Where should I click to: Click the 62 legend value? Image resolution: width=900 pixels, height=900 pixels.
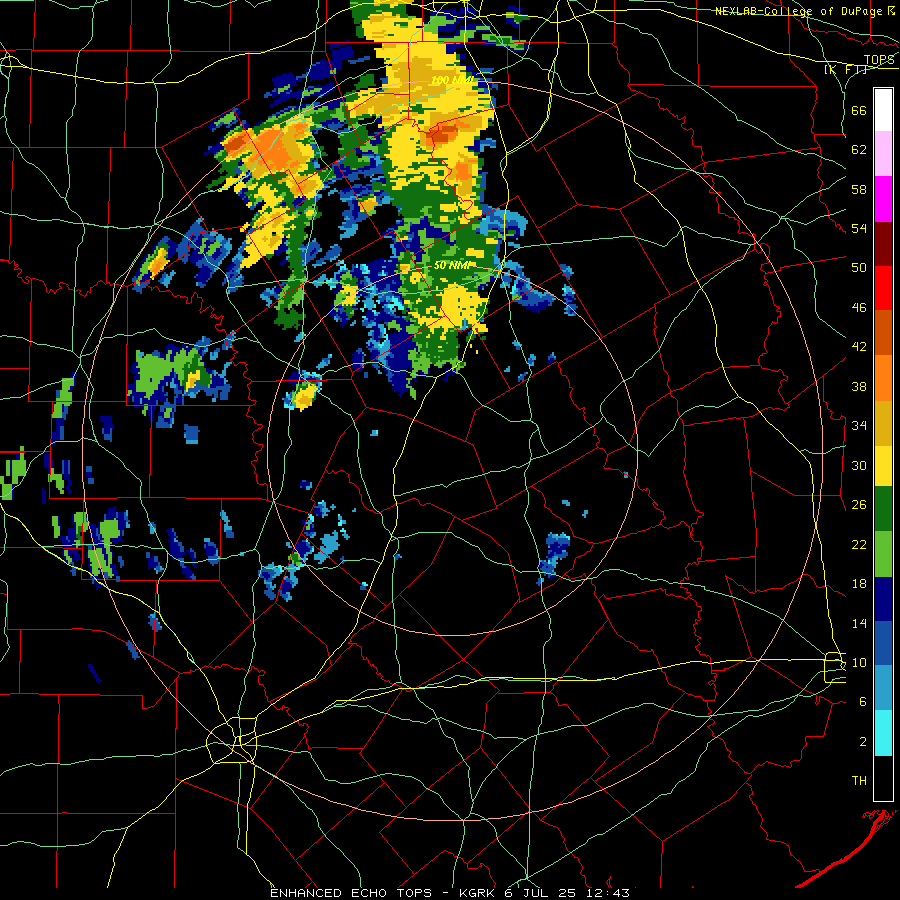tap(859, 150)
